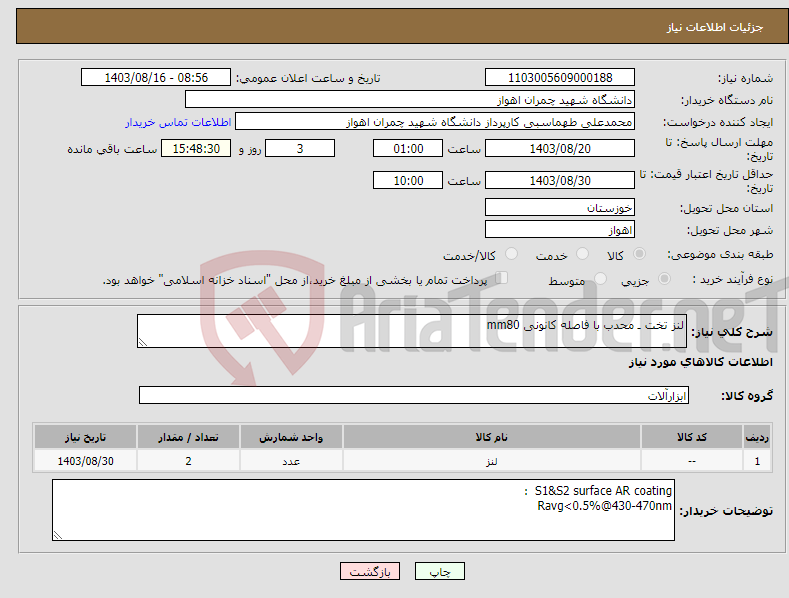Click the چاپ (print) button
Screen dimensions: 789x598
439,571
